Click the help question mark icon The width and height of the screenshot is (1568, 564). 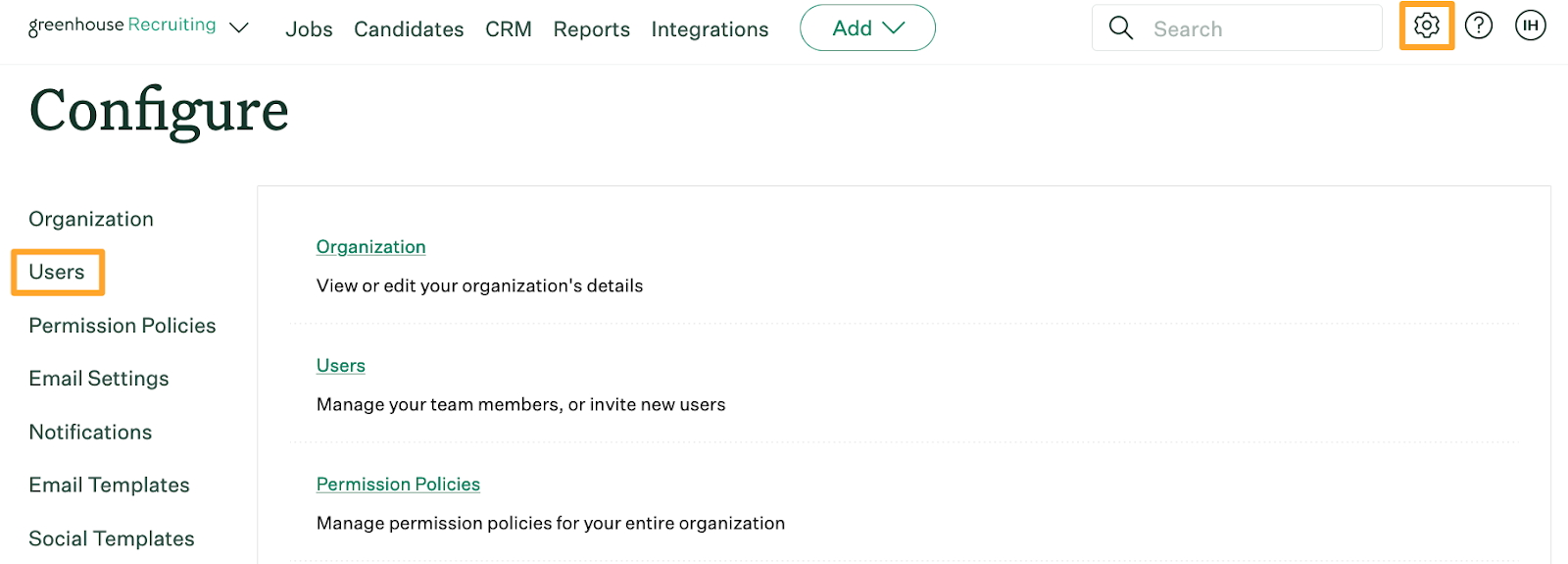tap(1478, 26)
